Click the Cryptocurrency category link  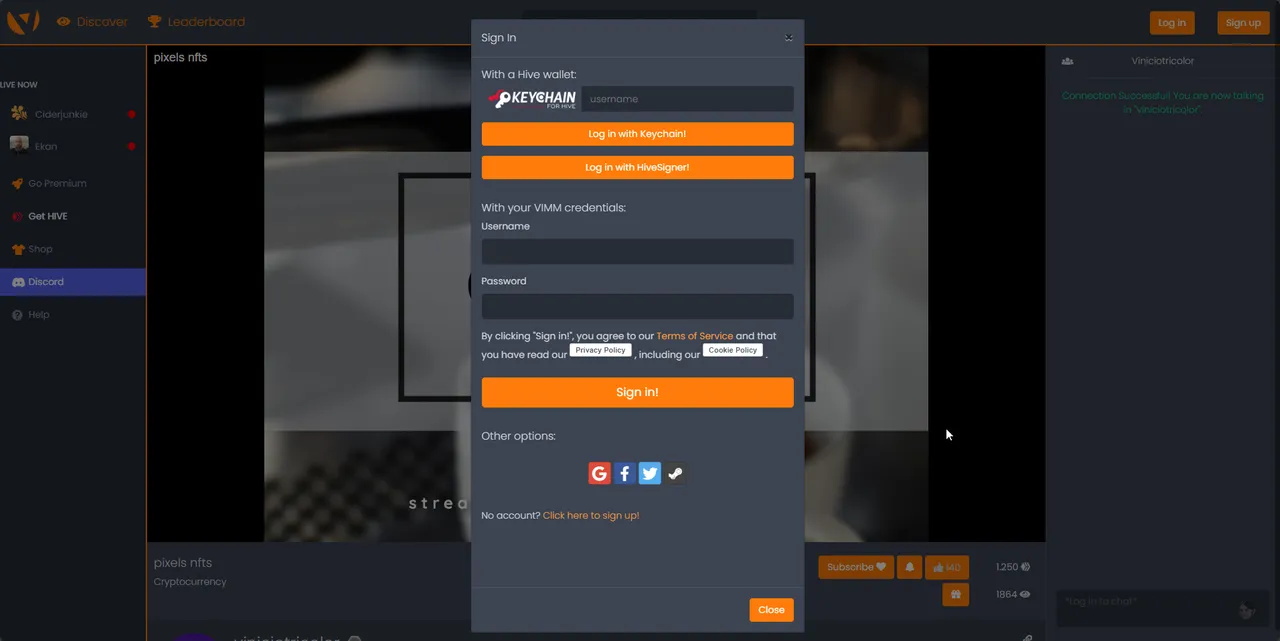pos(190,582)
